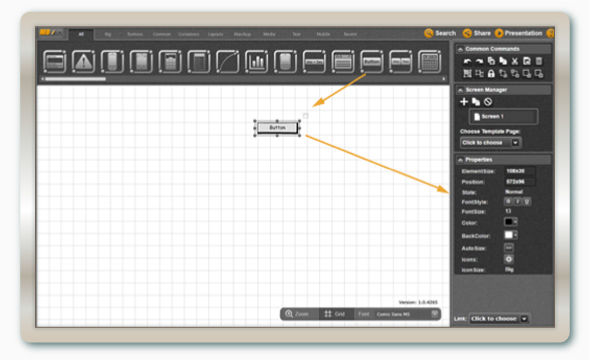
Task: Start Presentation mode from top bar
Action: [519, 33]
